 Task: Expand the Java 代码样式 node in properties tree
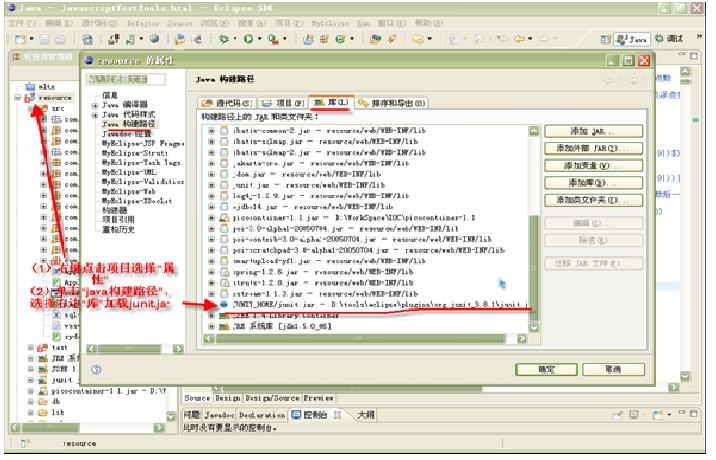(95, 115)
